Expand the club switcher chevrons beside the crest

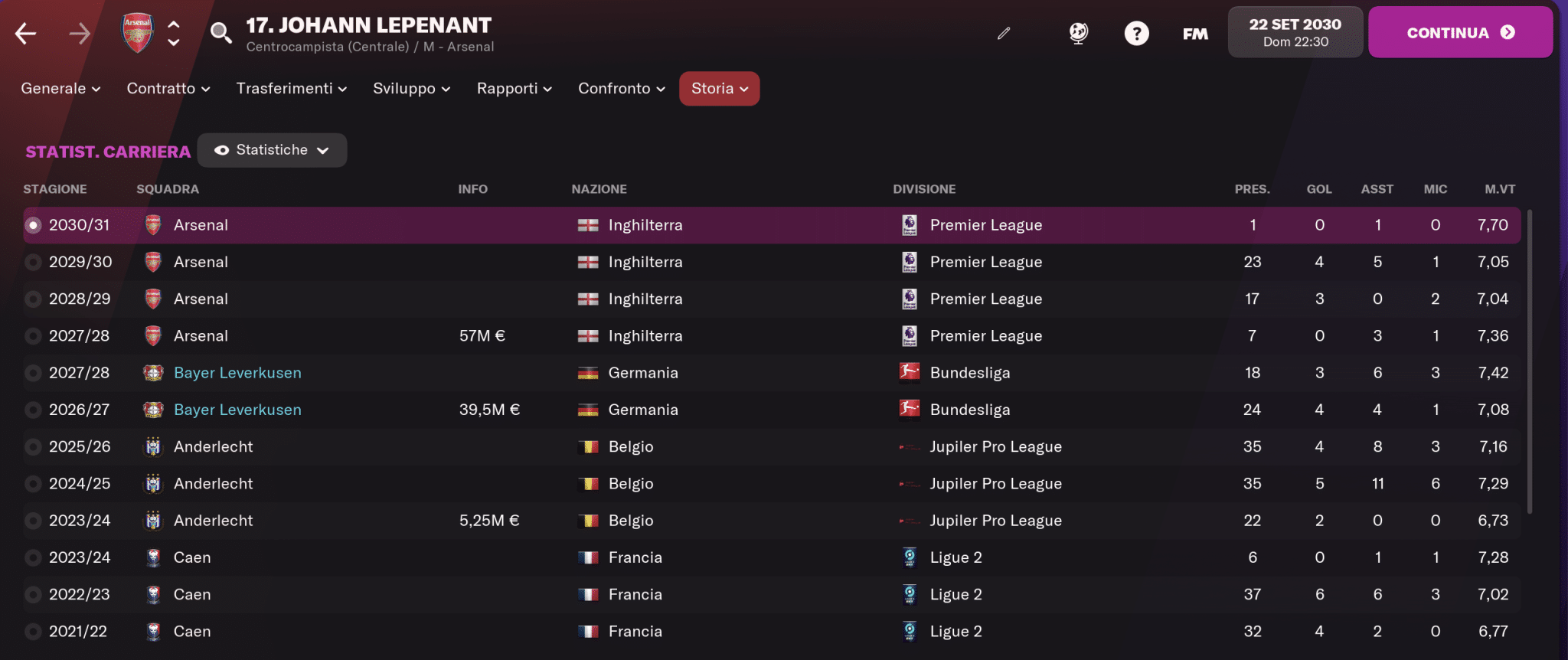[x=173, y=31]
